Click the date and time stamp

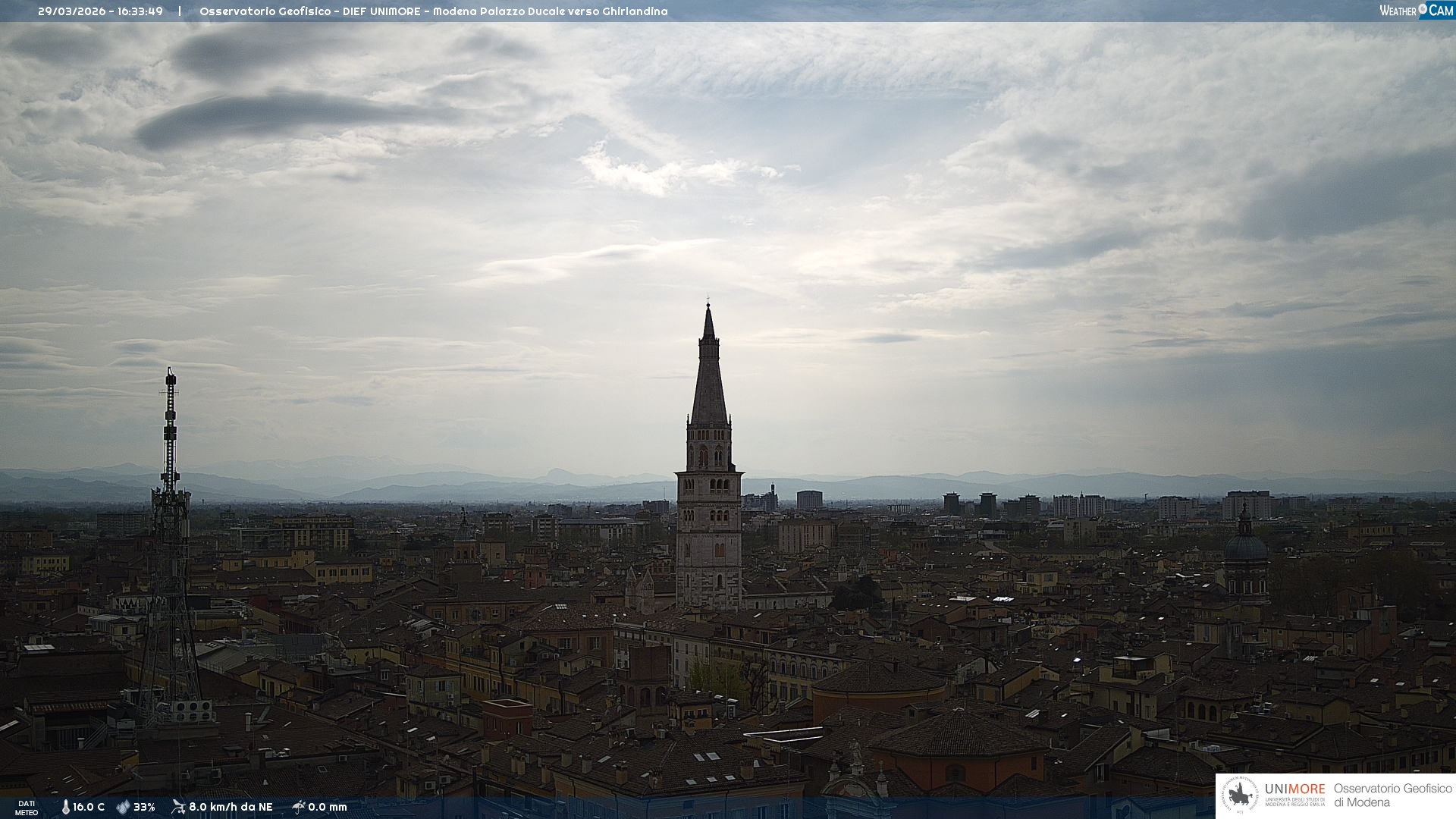(100, 11)
